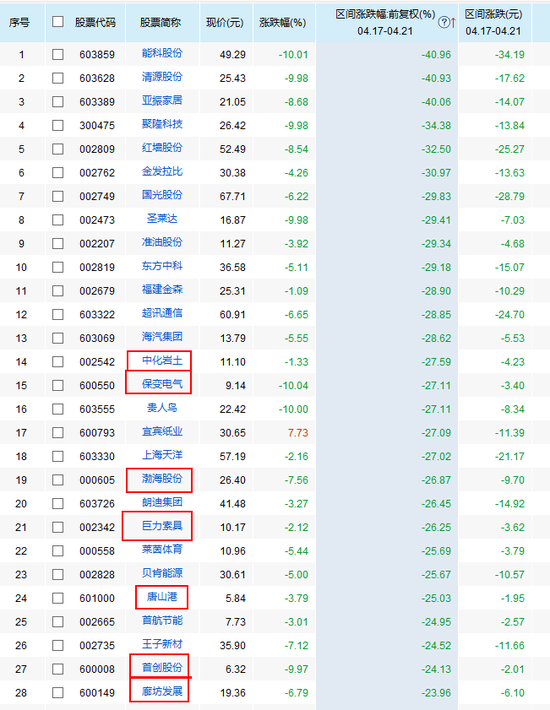
Task: Open stock link 朗迪集团
Action: click(x=162, y=502)
